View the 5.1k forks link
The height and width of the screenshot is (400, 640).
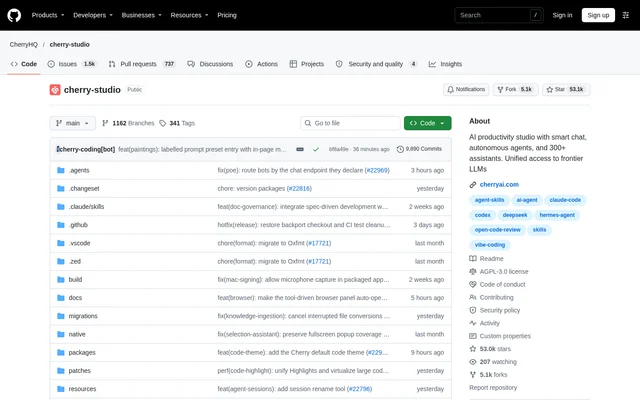(x=489, y=374)
